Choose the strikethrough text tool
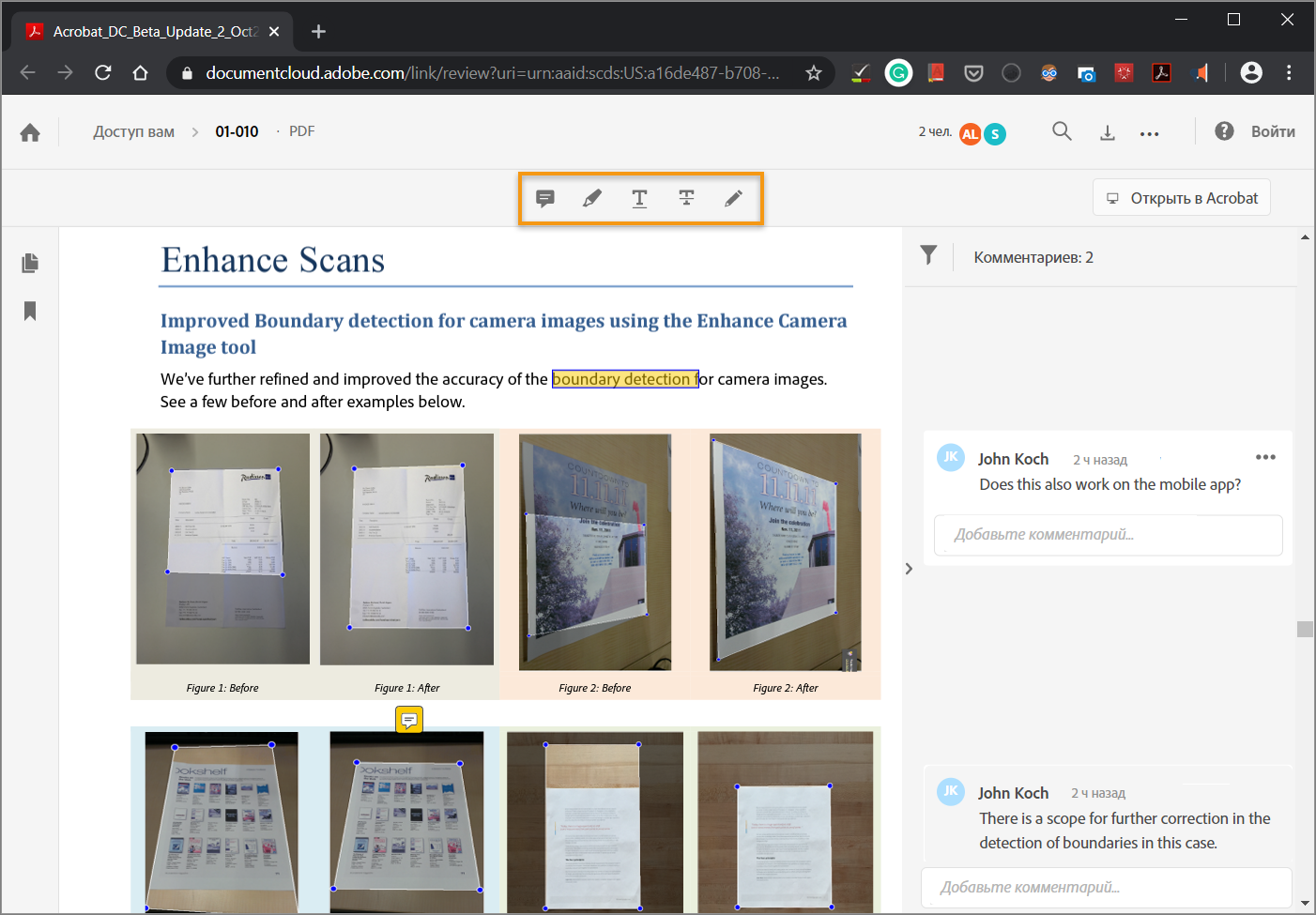This screenshot has height=915, width=1316. 686,198
